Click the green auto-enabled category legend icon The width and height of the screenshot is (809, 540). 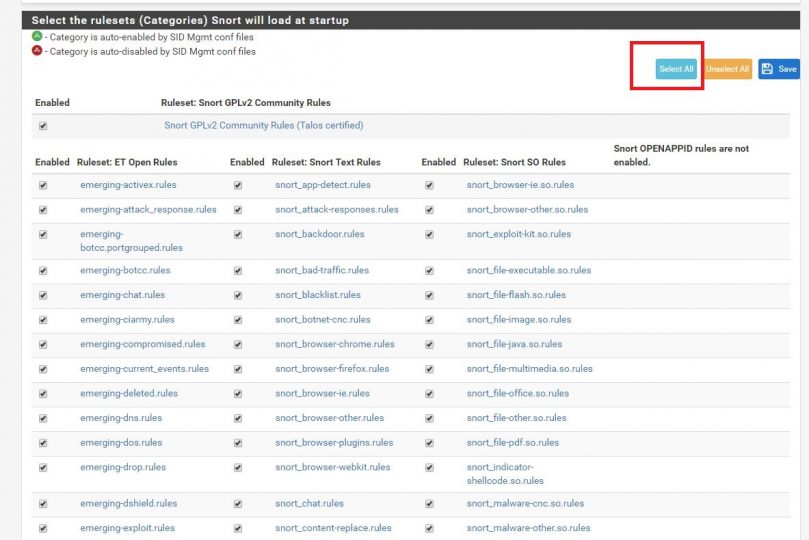pyautogui.click(x=37, y=36)
